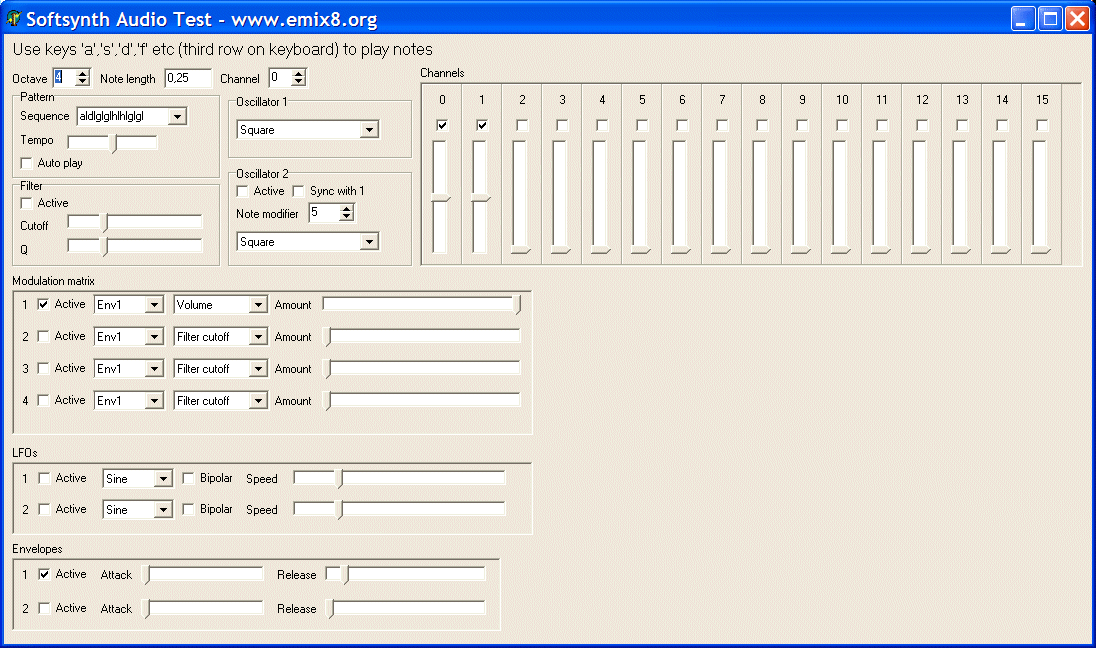
Task: Toggle LFO 1 Bipolar checkbox
Action: tap(188, 478)
